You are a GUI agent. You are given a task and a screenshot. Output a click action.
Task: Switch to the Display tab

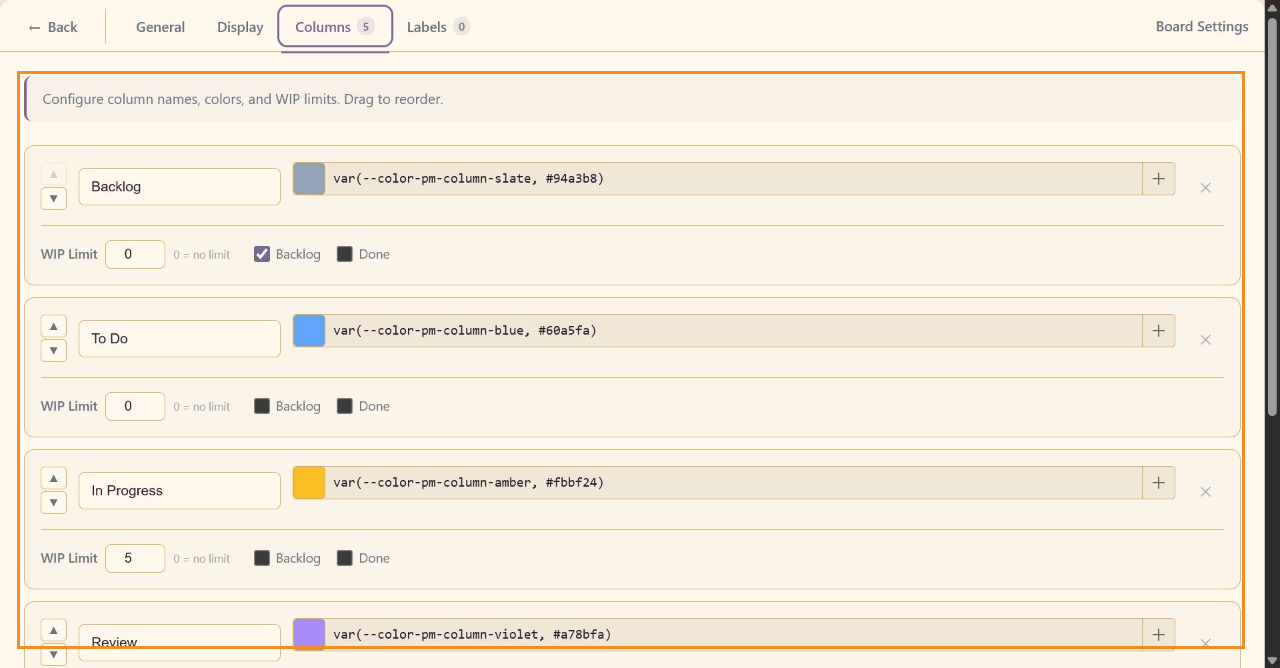240,27
